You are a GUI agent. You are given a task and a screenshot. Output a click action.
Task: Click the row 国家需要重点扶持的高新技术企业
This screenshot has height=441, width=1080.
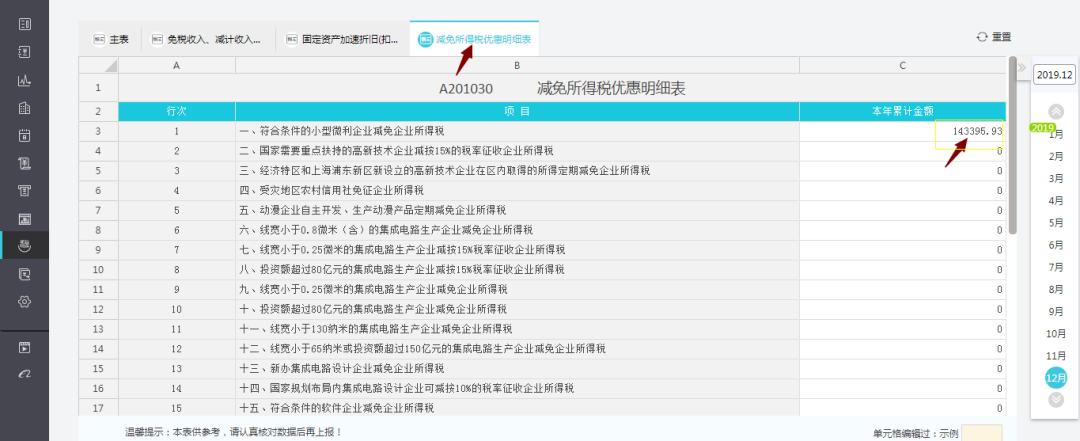(517, 151)
